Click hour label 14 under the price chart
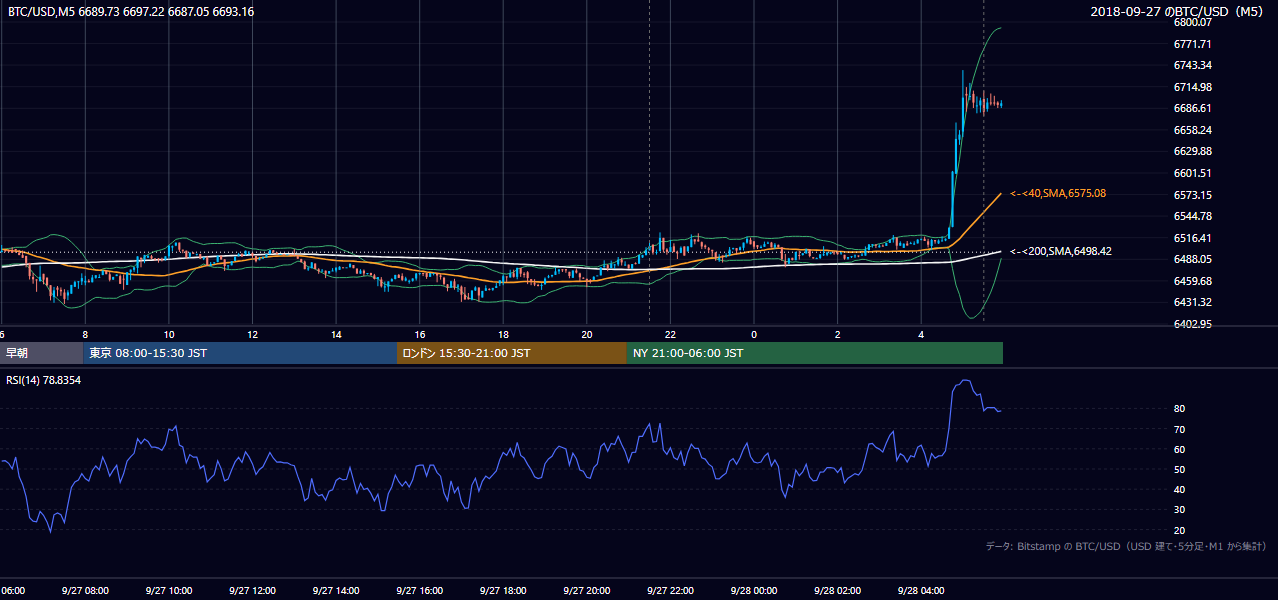The image size is (1278, 600). pos(336,334)
